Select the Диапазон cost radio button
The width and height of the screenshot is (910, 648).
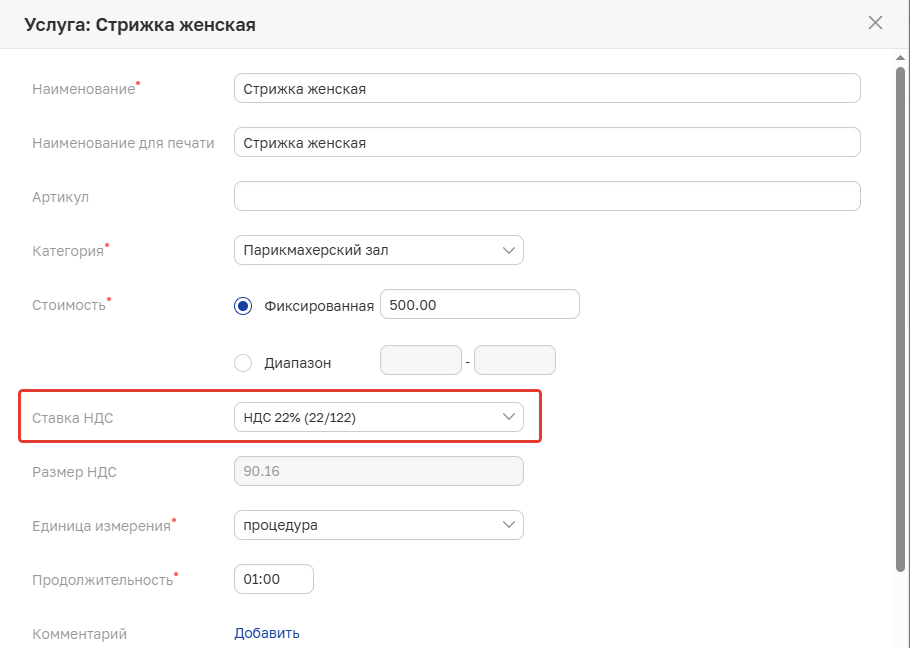[243, 363]
